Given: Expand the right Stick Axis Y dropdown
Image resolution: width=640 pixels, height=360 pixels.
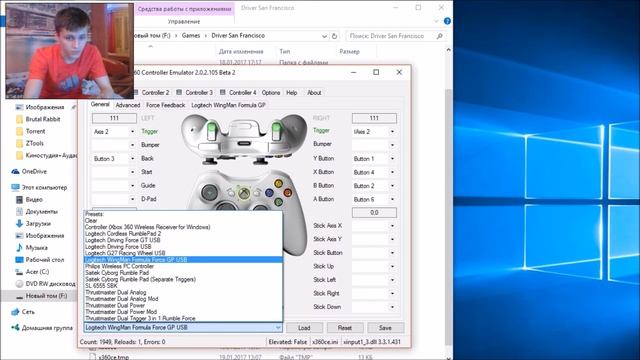Looking at the screenshot, I should point(392,239).
